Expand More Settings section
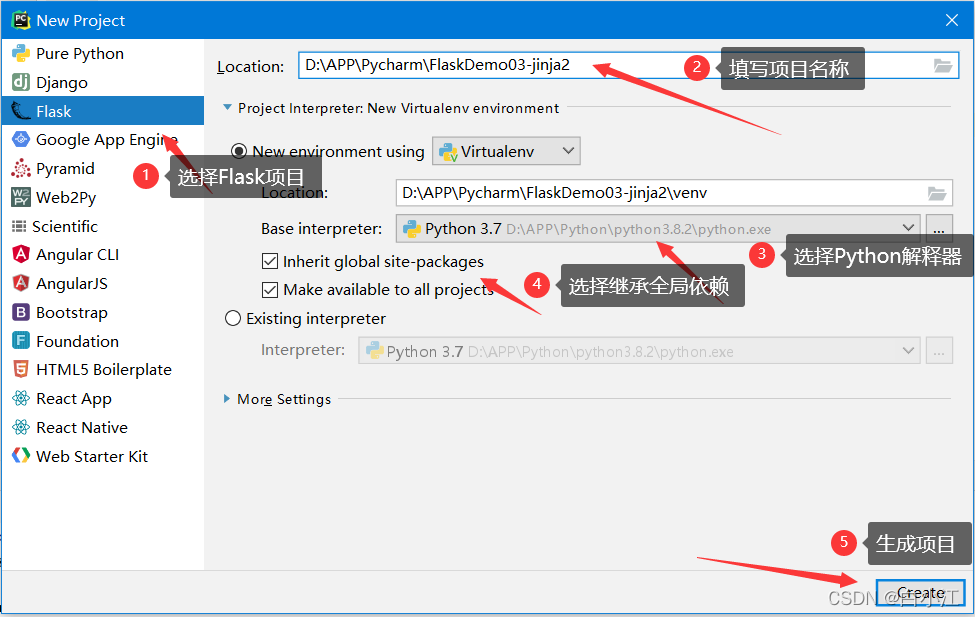The width and height of the screenshot is (975, 617). [x=228, y=399]
